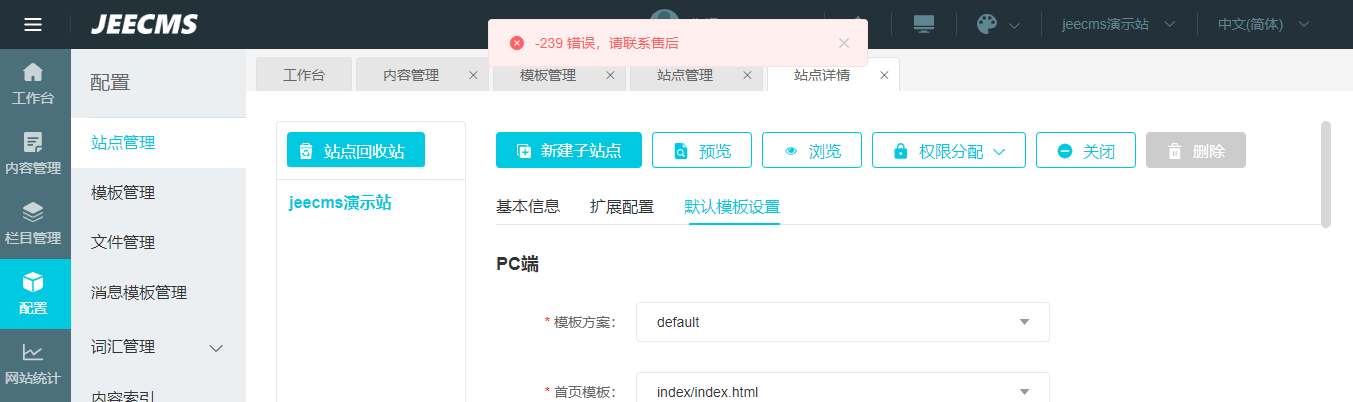
Task: Click the monitor icon in header
Action: [x=923, y=24]
